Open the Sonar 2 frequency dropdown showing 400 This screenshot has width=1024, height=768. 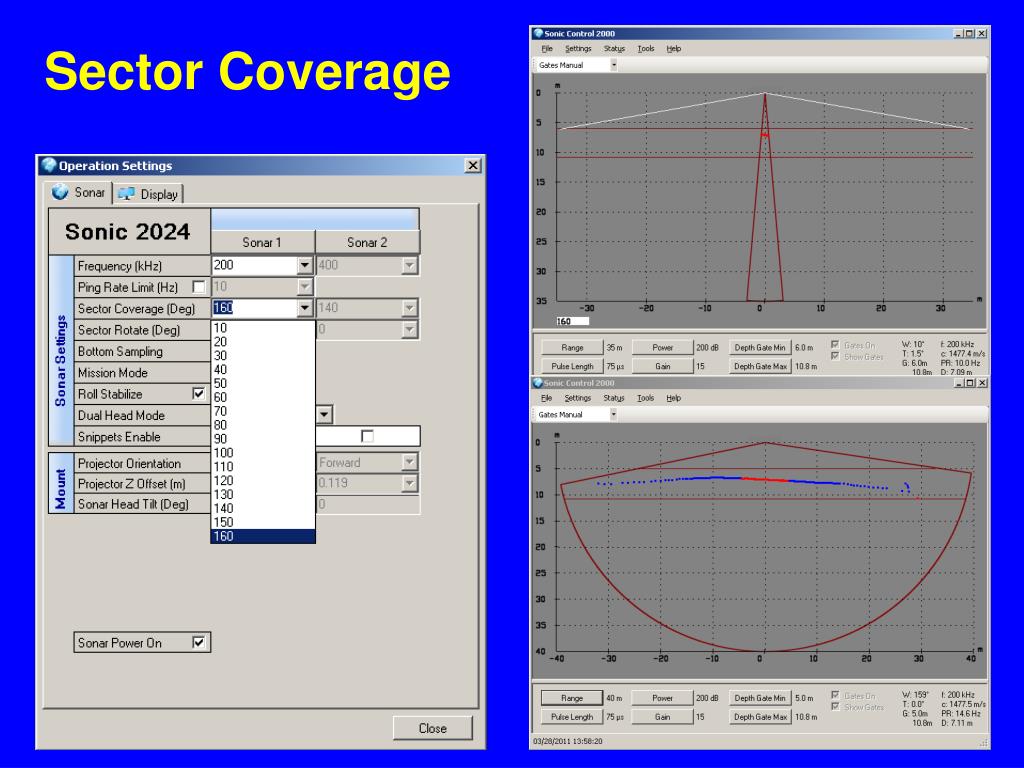pos(409,265)
